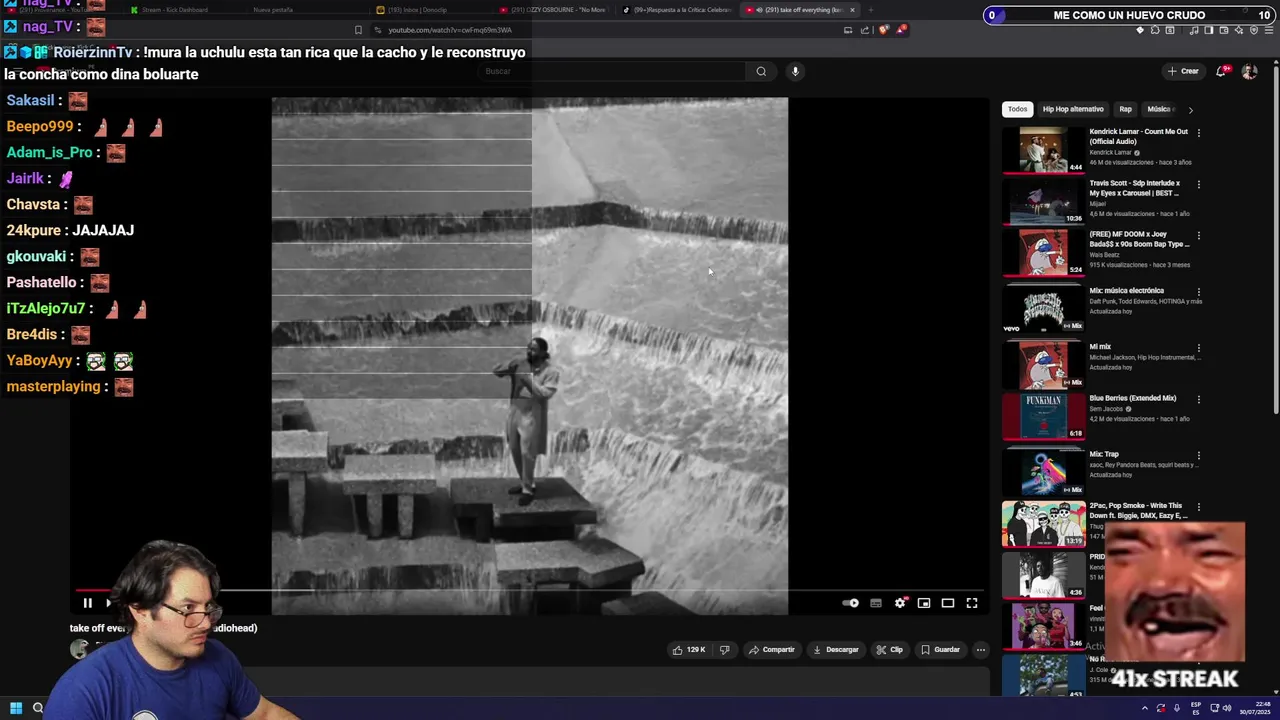
Task: Open options menu for Mix: música electrónica
Action: pyautogui.click(x=1198, y=291)
